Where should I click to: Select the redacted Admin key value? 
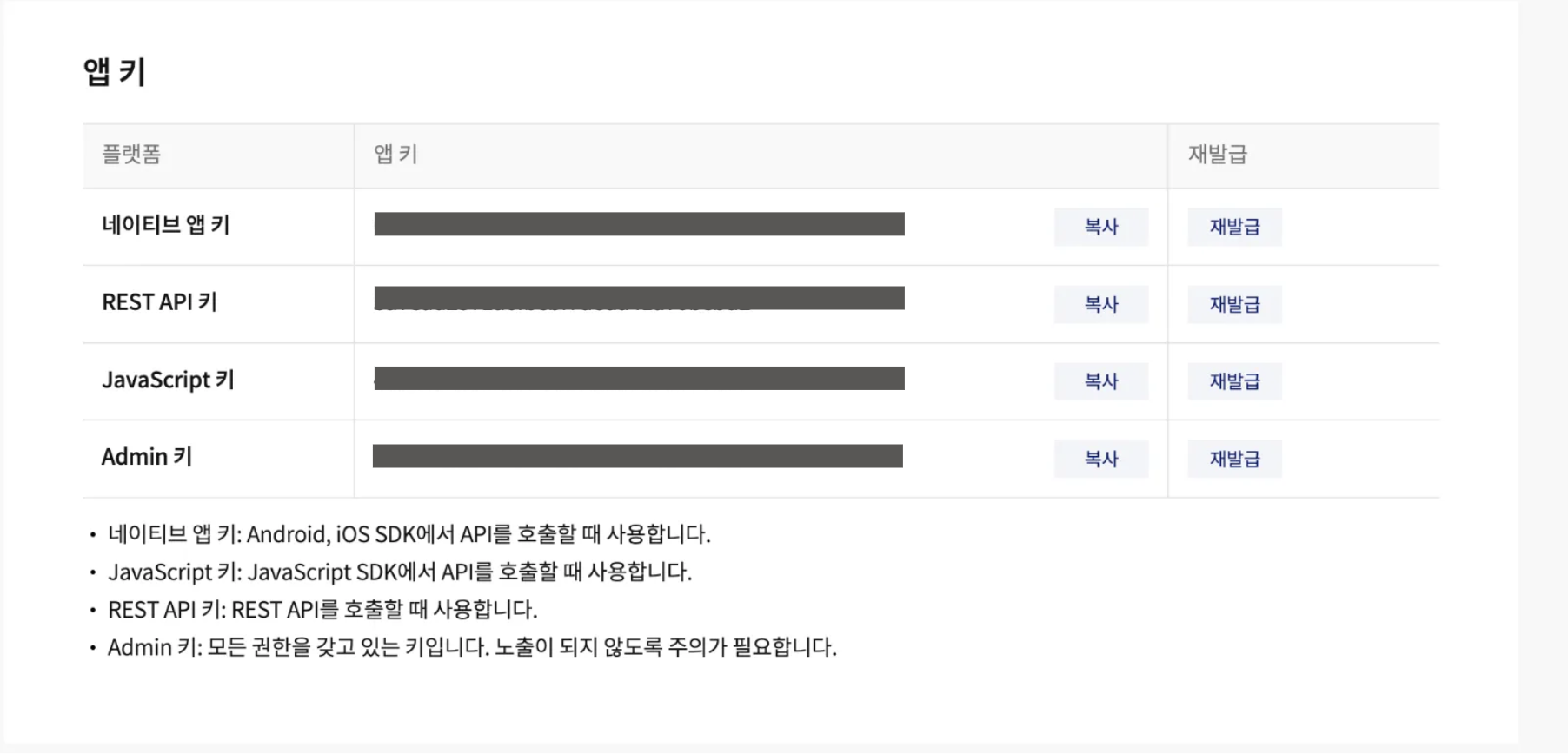(638, 456)
